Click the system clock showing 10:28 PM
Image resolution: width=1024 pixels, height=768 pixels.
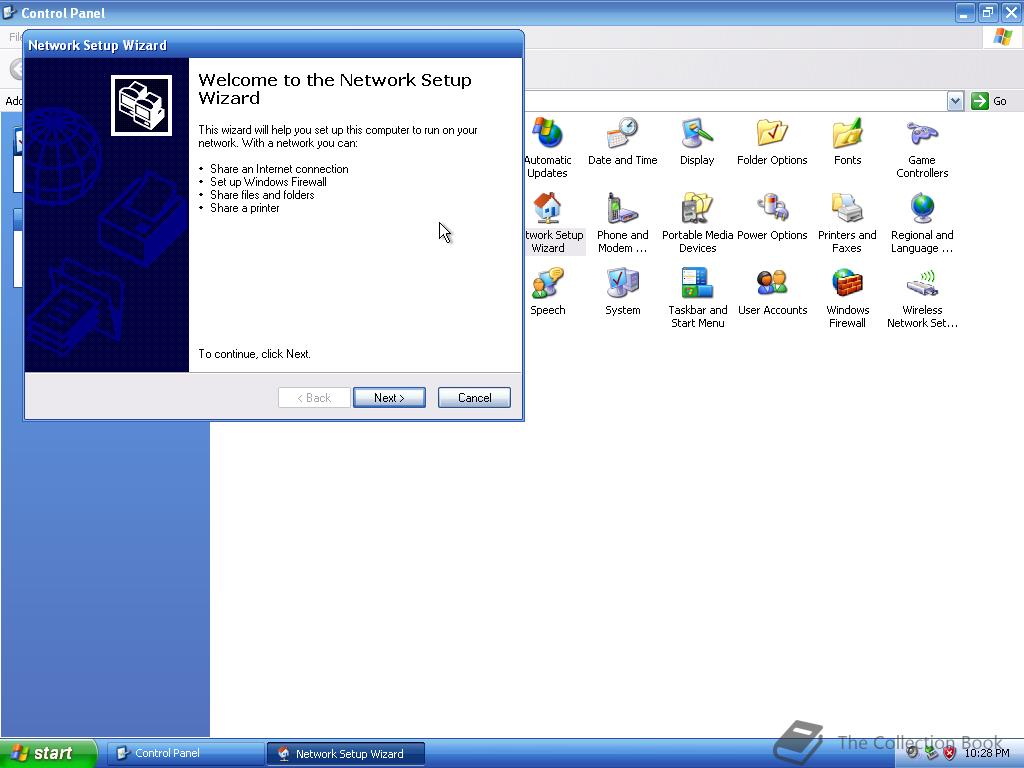987,753
